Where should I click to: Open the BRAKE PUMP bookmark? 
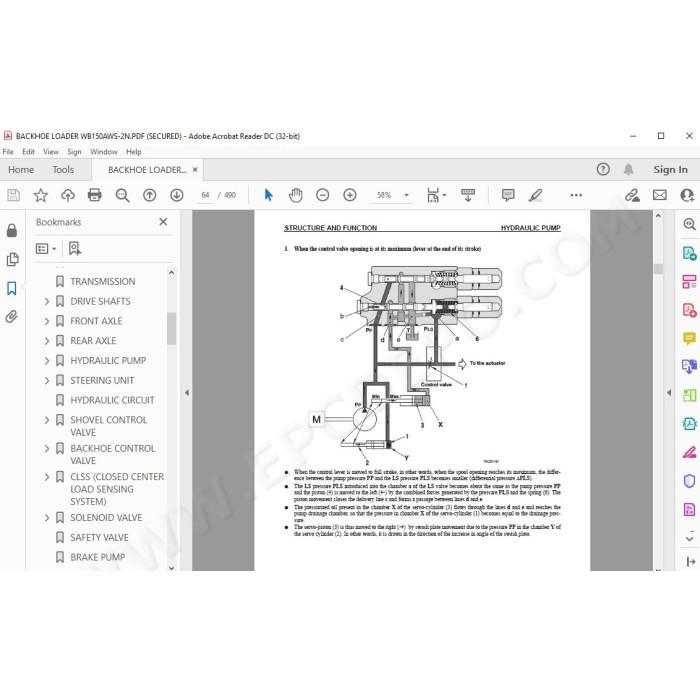[97, 557]
